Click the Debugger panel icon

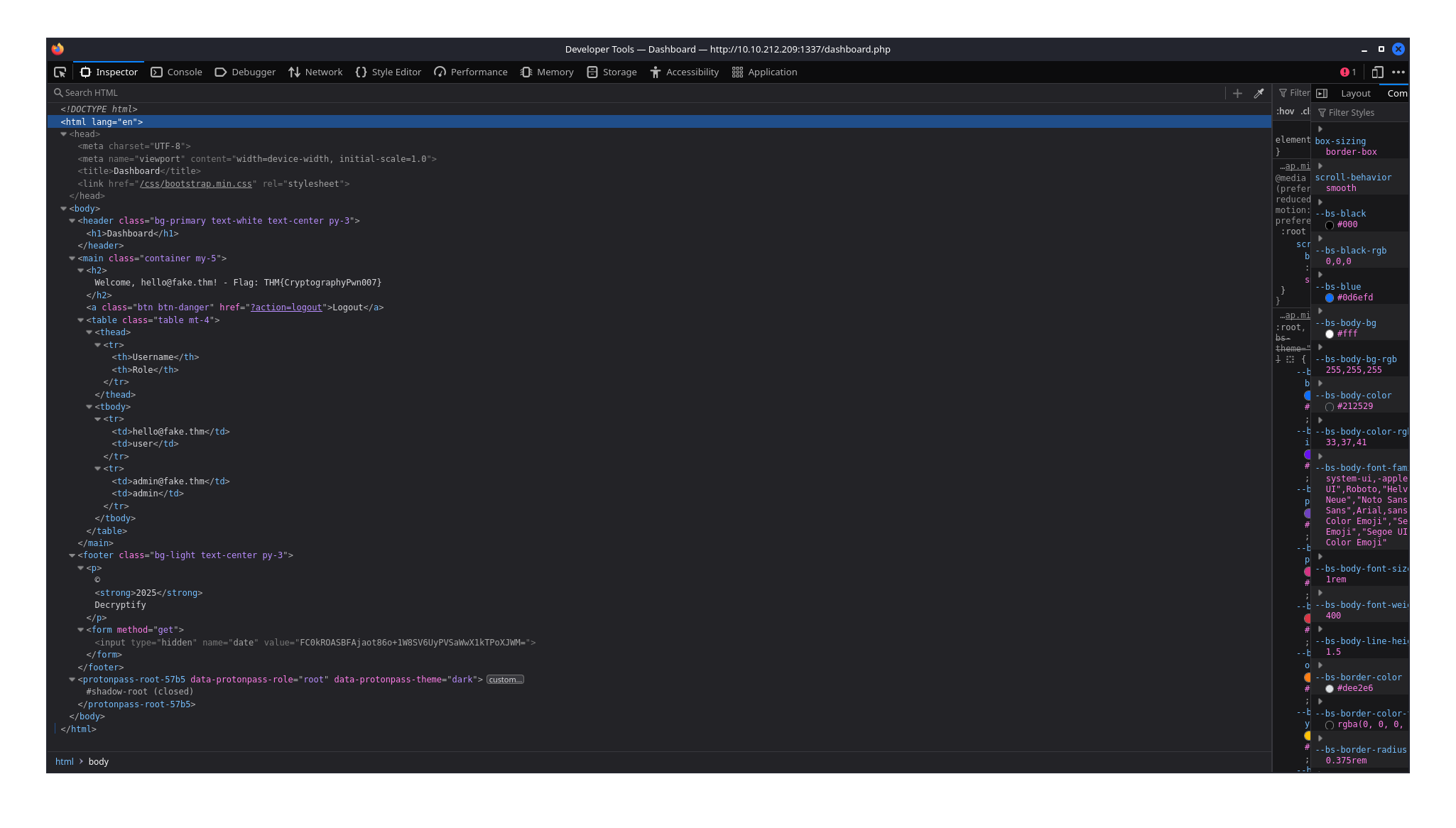tap(220, 72)
